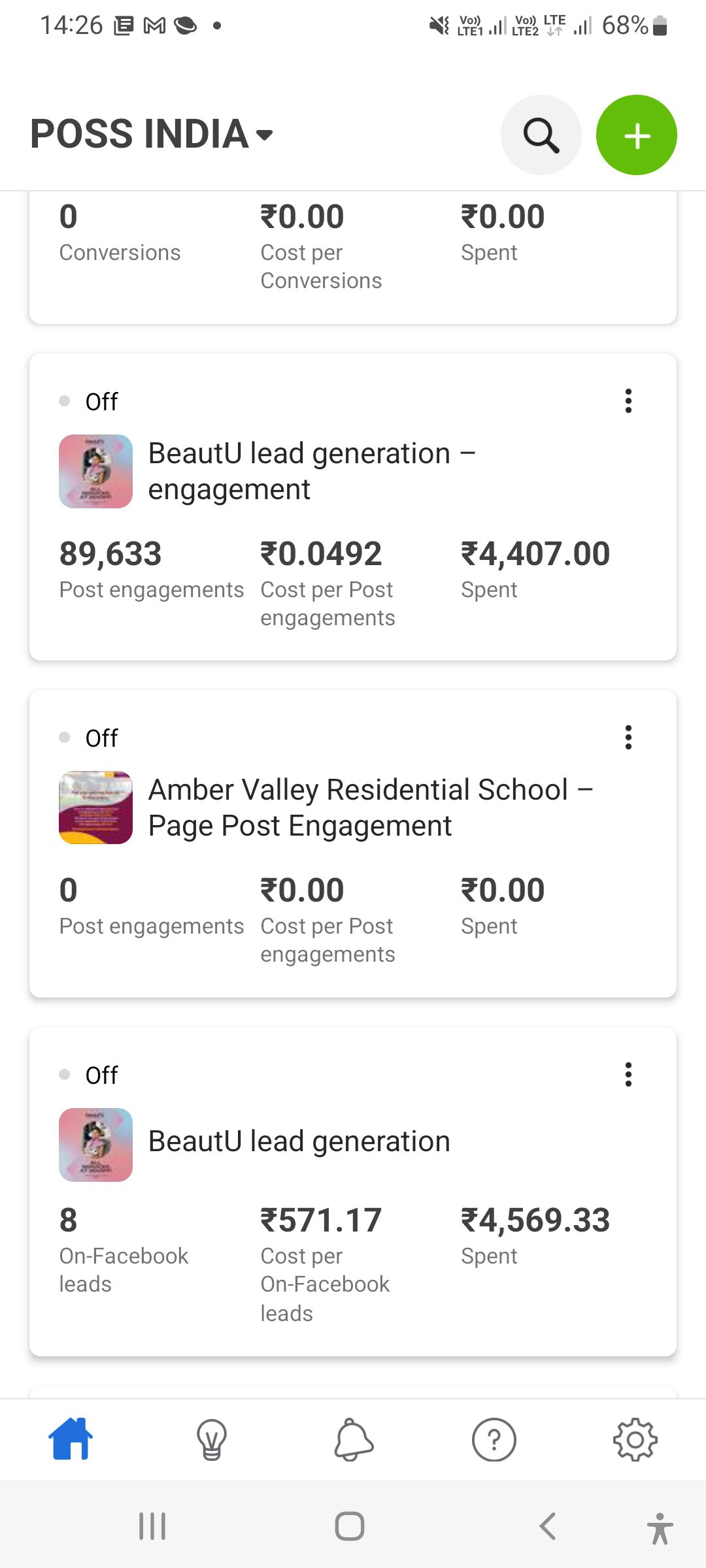The image size is (706, 1568).
Task: Tap the accessibility figure icon in navigation bar
Action: 660,1527
